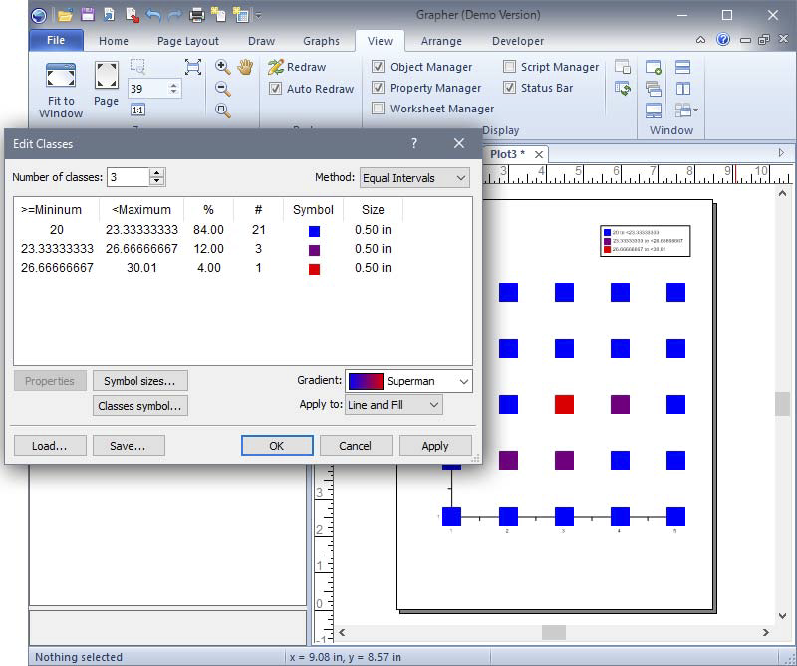Viewport: 797px width, 666px height.
Task: Click the Redo arrow icon
Action: click(x=174, y=16)
